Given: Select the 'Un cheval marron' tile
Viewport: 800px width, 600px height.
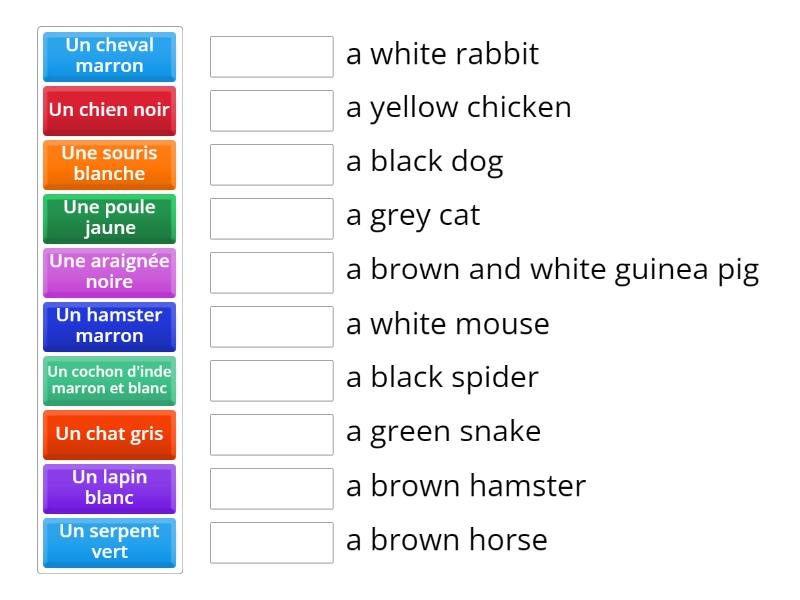Looking at the screenshot, I should 109,57.
